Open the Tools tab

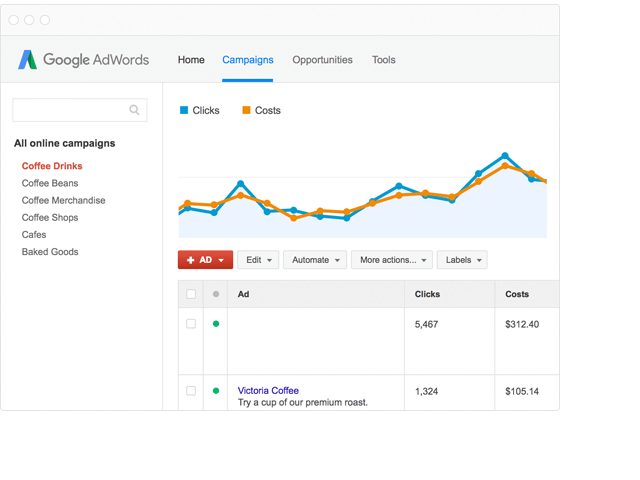point(384,60)
